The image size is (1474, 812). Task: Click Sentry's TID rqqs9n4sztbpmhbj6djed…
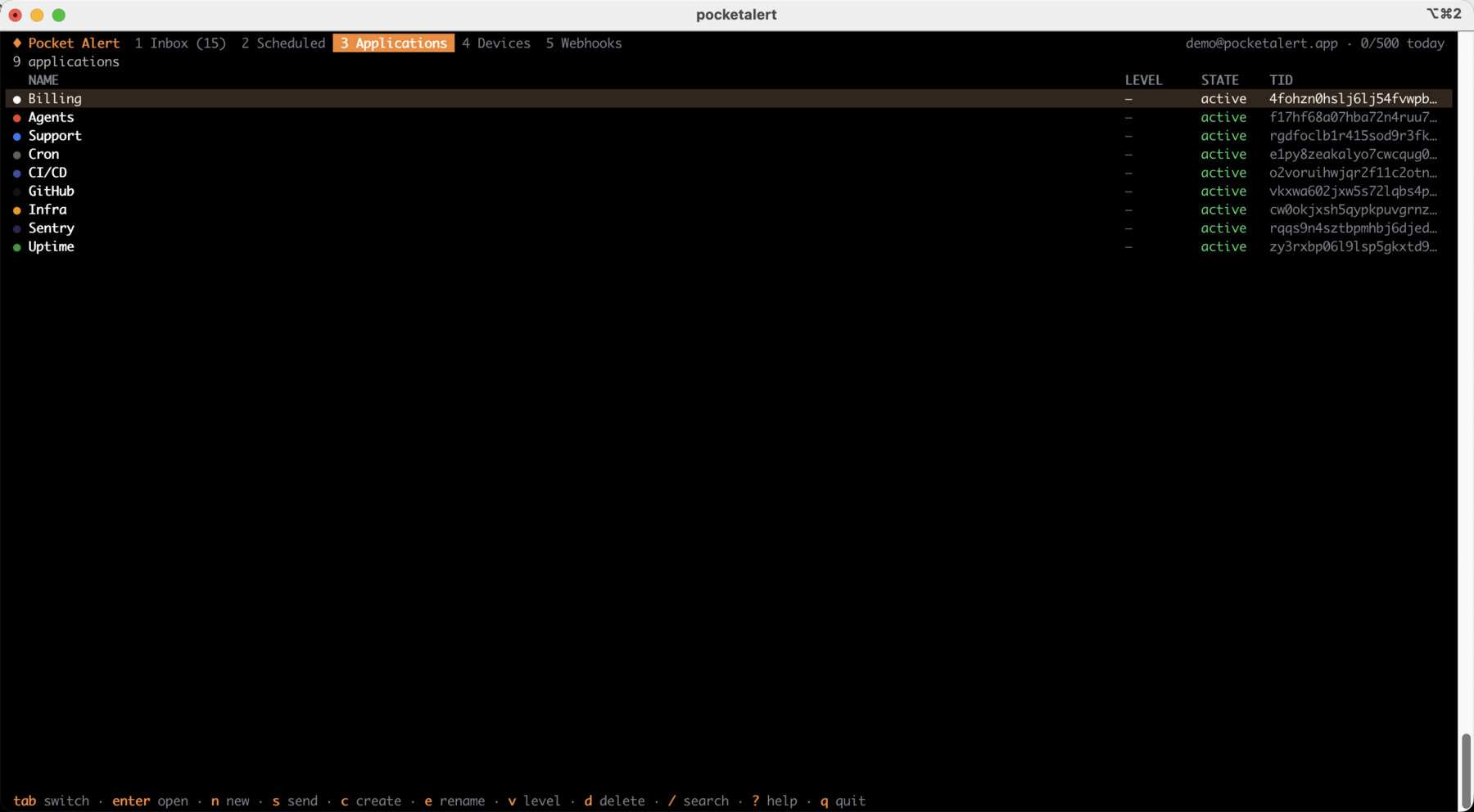click(x=1353, y=228)
